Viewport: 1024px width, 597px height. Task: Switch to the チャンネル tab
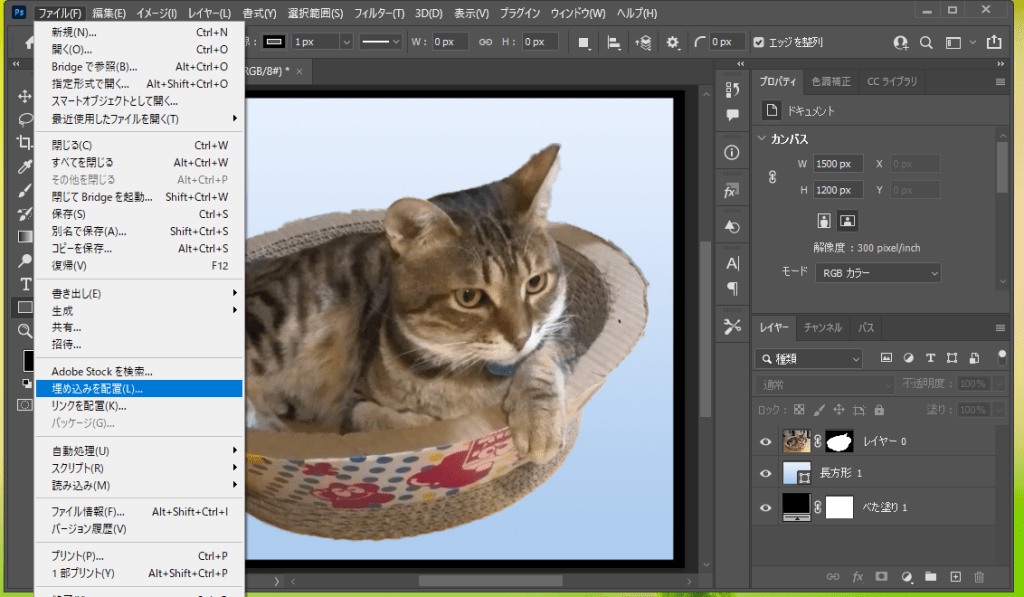click(x=822, y=328)
